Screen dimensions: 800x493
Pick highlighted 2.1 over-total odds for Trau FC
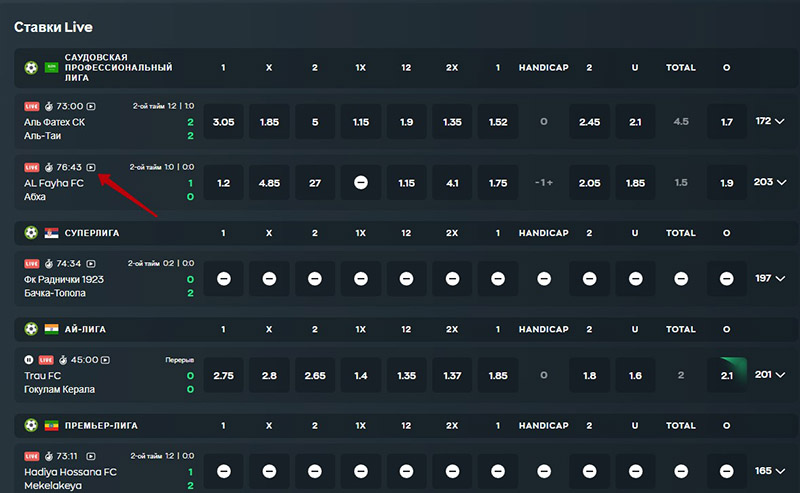727,375
